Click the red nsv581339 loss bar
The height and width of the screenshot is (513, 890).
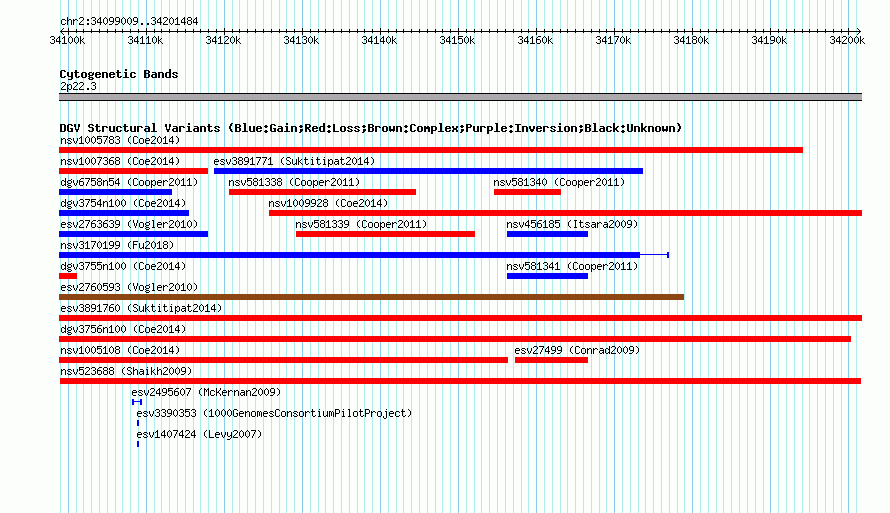click(x=385, y=234)
